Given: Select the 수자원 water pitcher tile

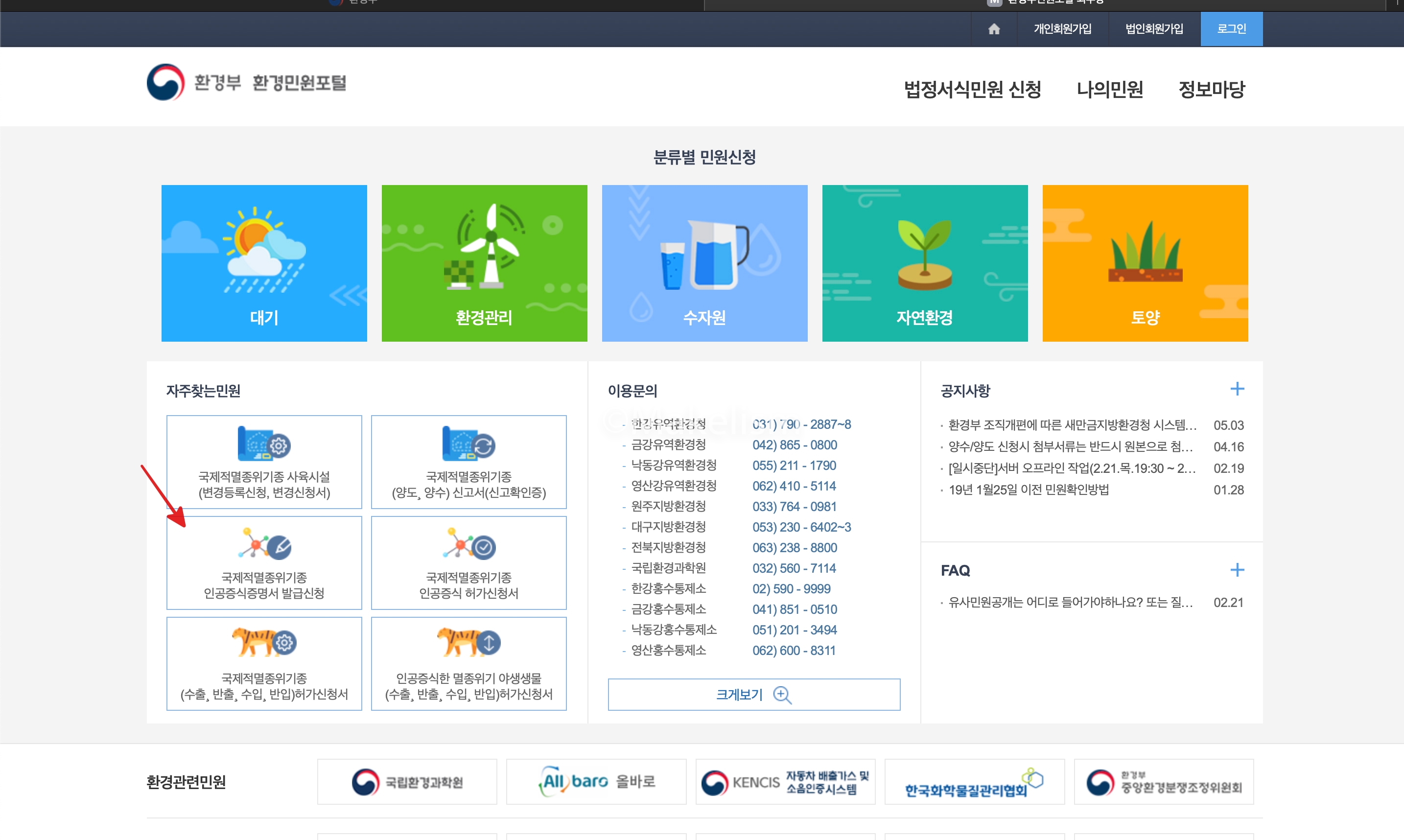Looking at the screenshot, I should (x=704, y=263).
